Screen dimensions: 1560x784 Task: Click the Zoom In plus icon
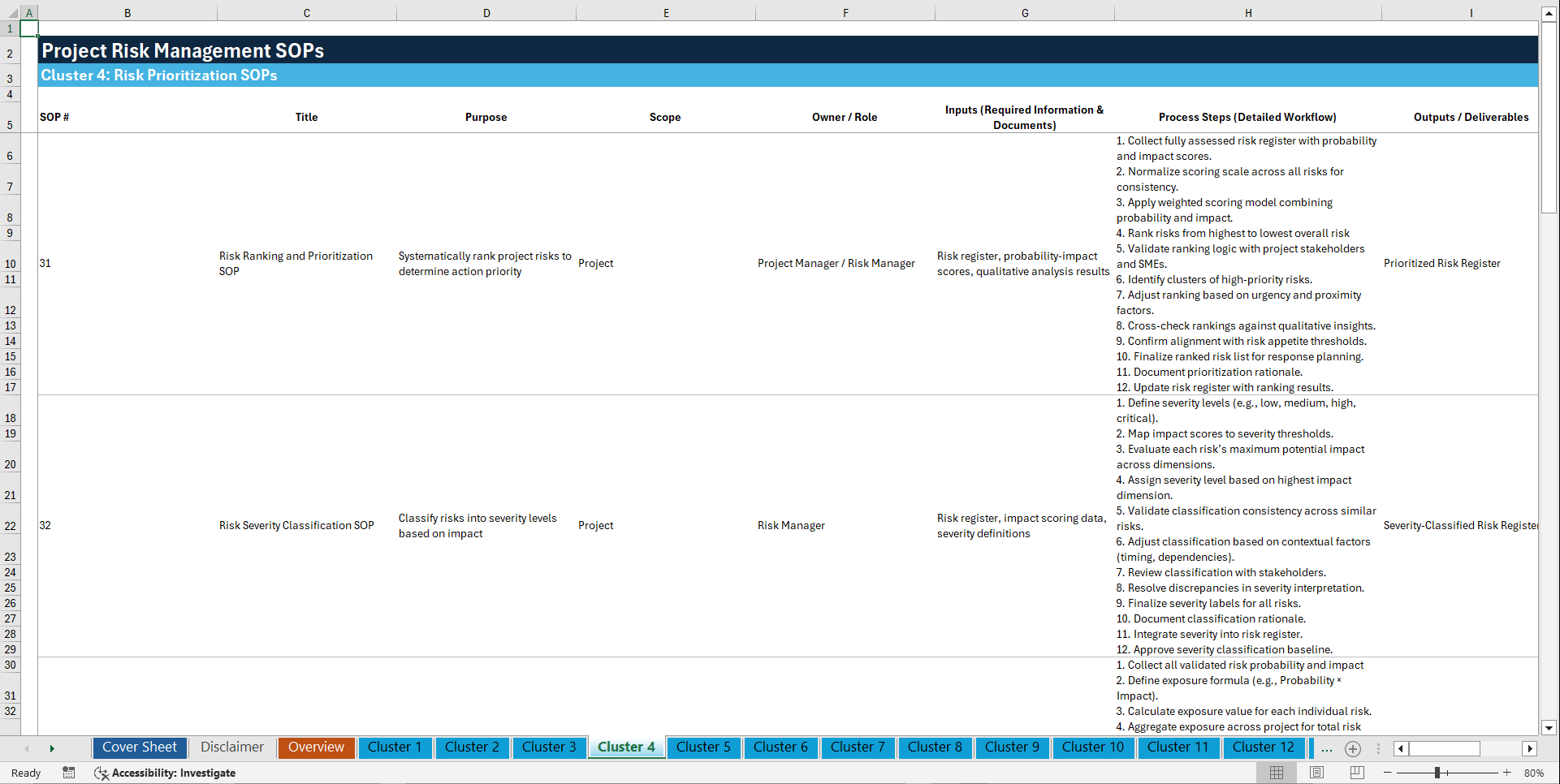(1509, 773)
